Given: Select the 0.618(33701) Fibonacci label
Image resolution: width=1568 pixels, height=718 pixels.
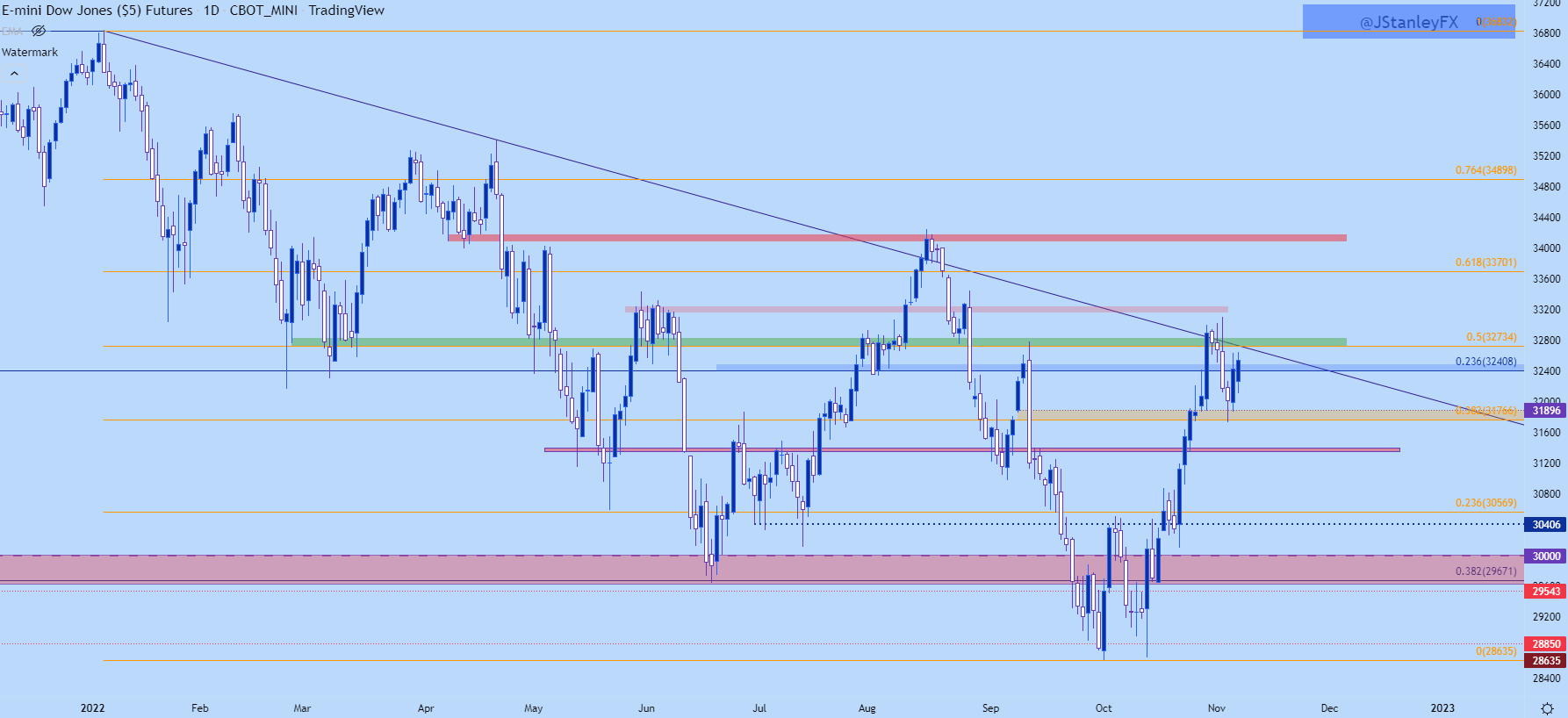Looking at the screenshot, I should pos(1485,262).
